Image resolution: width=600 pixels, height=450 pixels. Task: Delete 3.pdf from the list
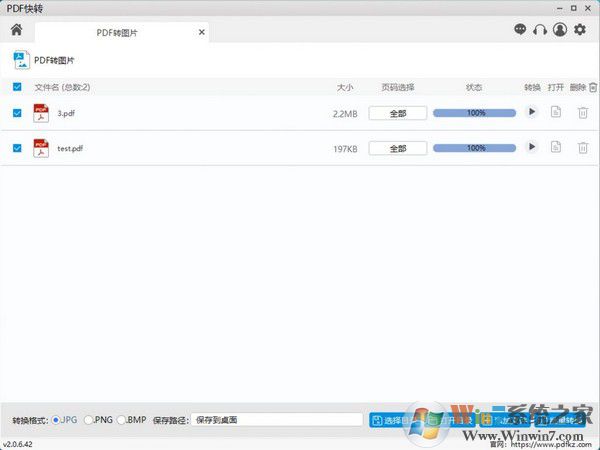[583, 113]
